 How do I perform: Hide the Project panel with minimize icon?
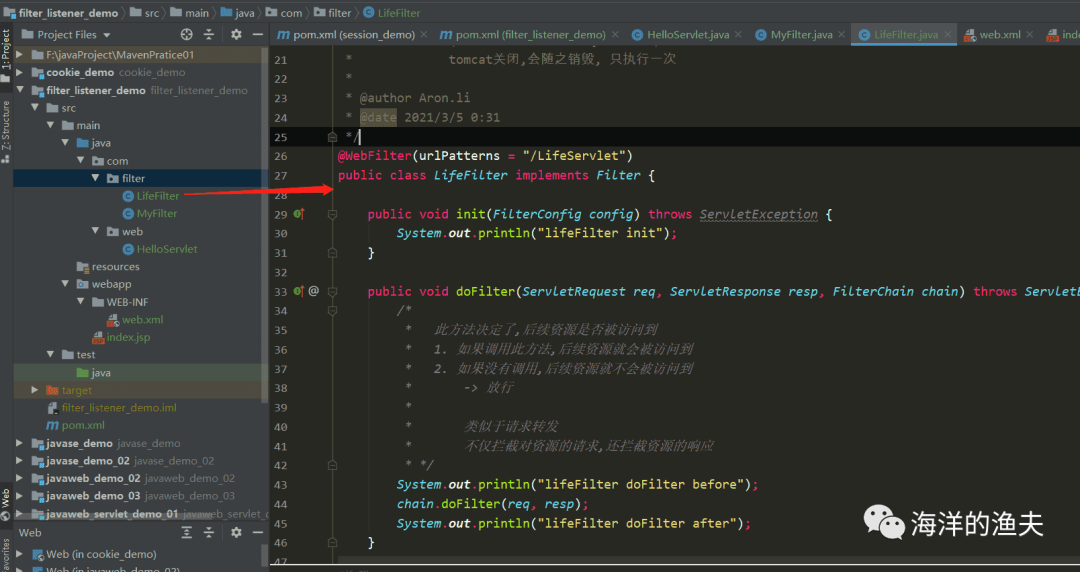pyautogui.click(x=258, y=34)
